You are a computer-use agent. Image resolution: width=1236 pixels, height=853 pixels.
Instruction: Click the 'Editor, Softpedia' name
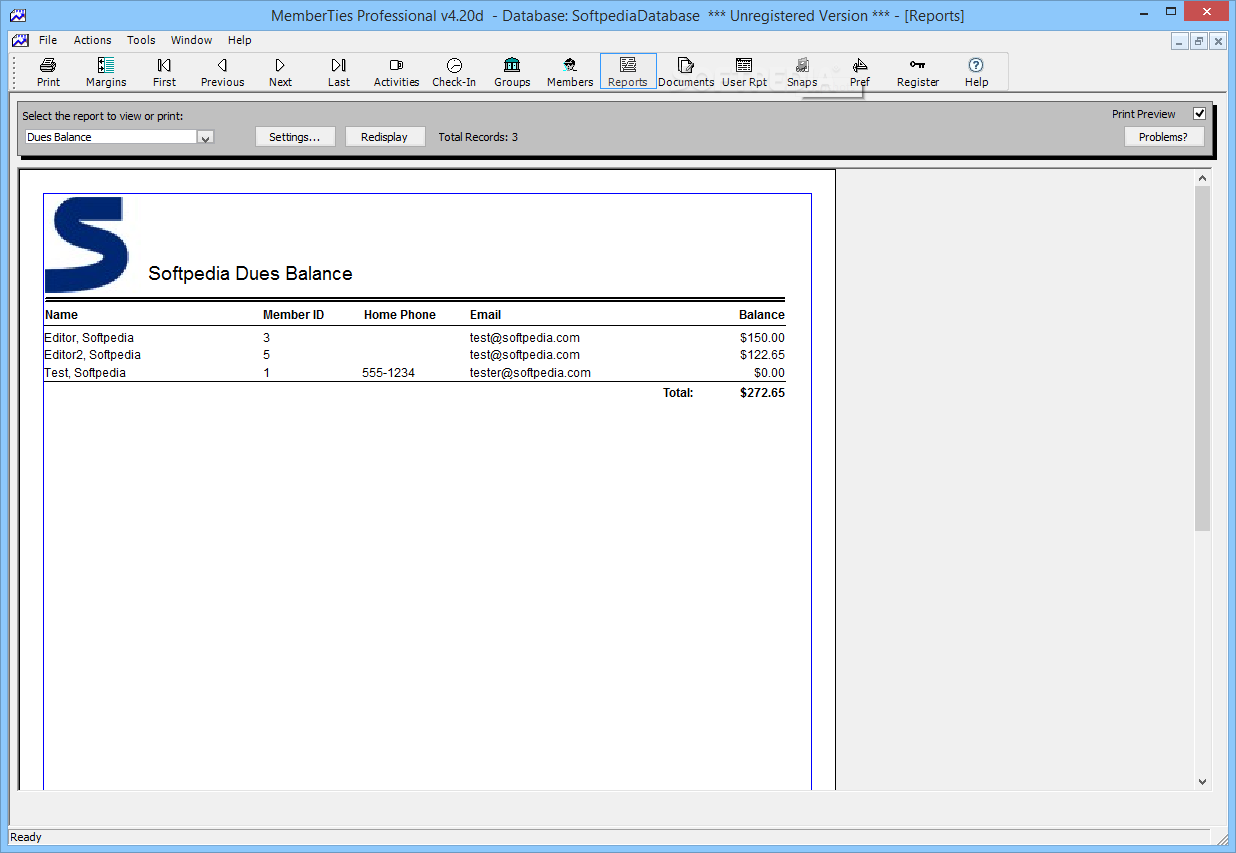[89, 338]
